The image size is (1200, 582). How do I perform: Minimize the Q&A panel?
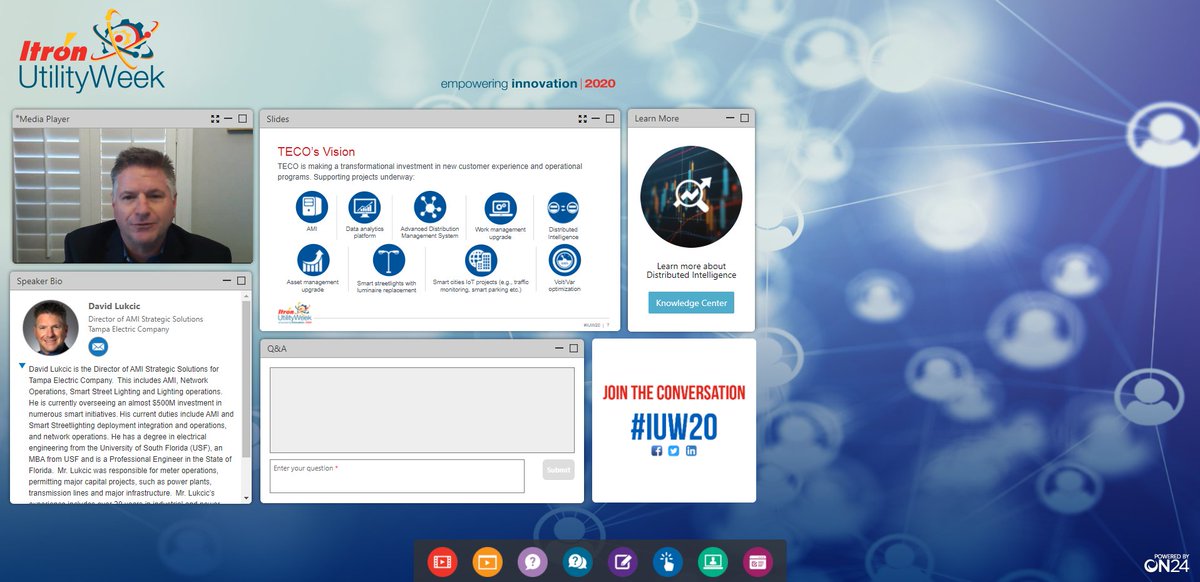tap(560, 348)
